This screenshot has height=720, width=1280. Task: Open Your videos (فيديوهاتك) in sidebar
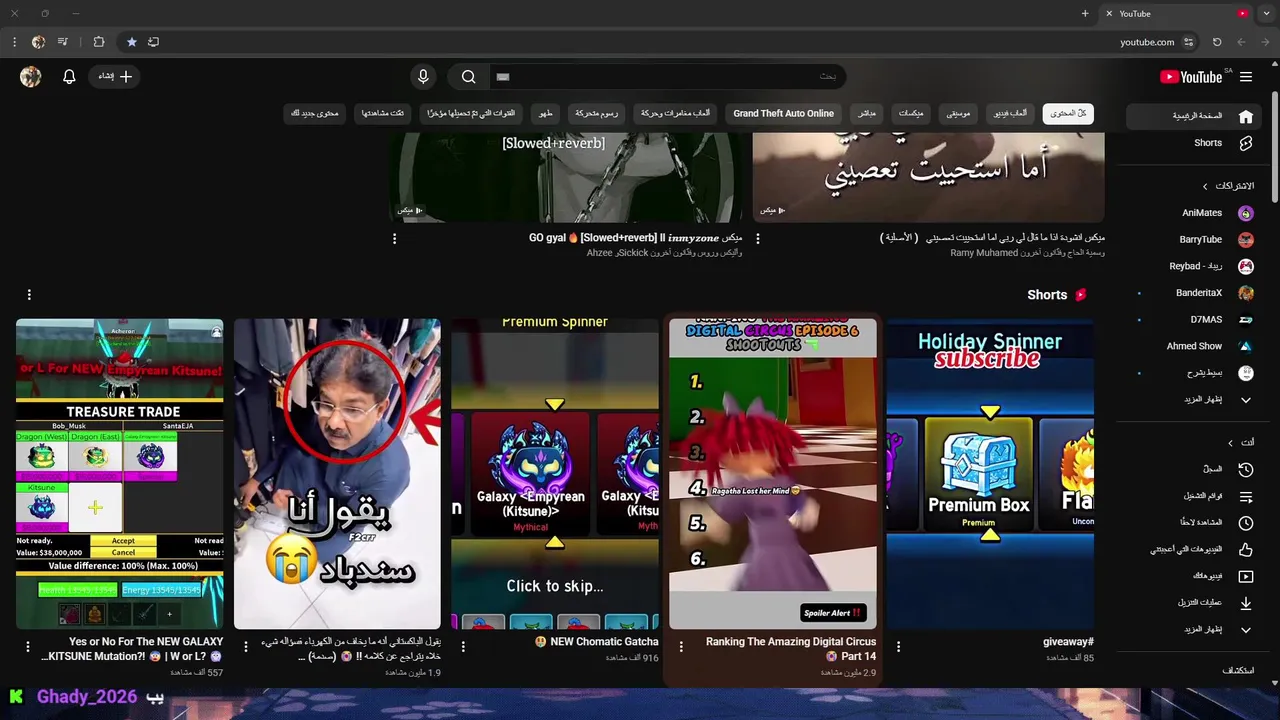click(x=1195, y=576)
